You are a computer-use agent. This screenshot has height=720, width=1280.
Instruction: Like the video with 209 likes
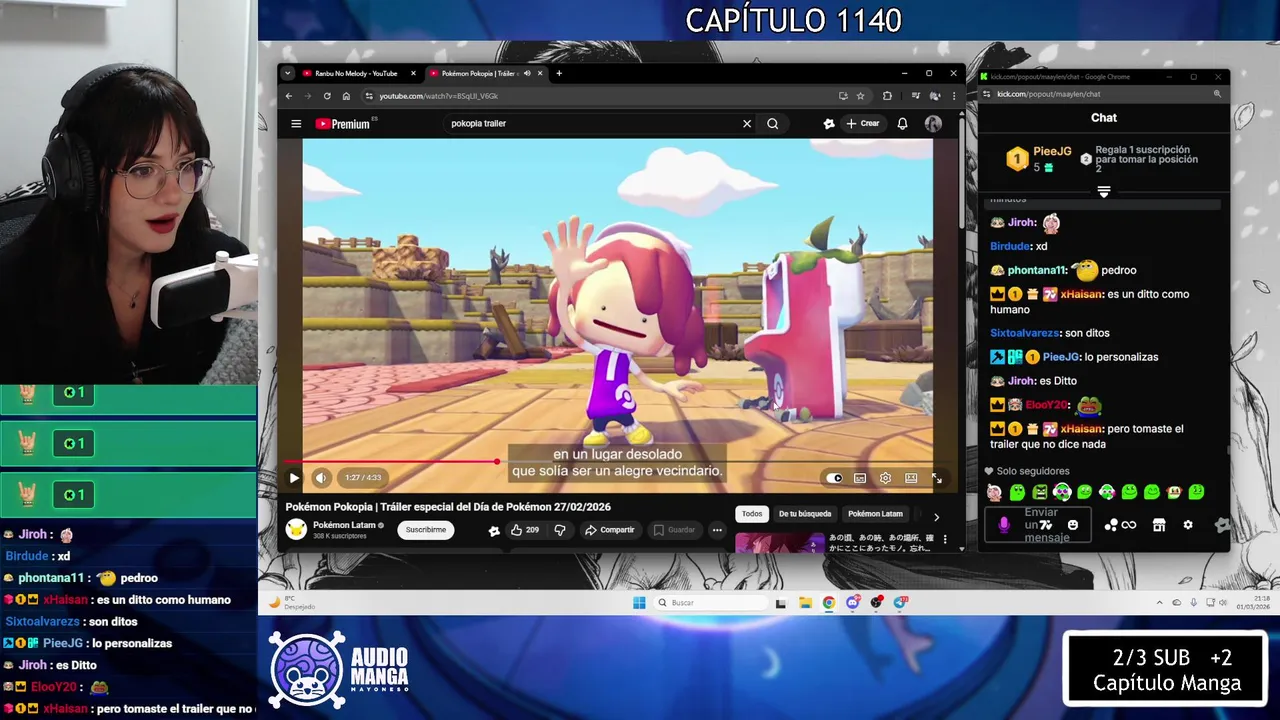point(525,530)
